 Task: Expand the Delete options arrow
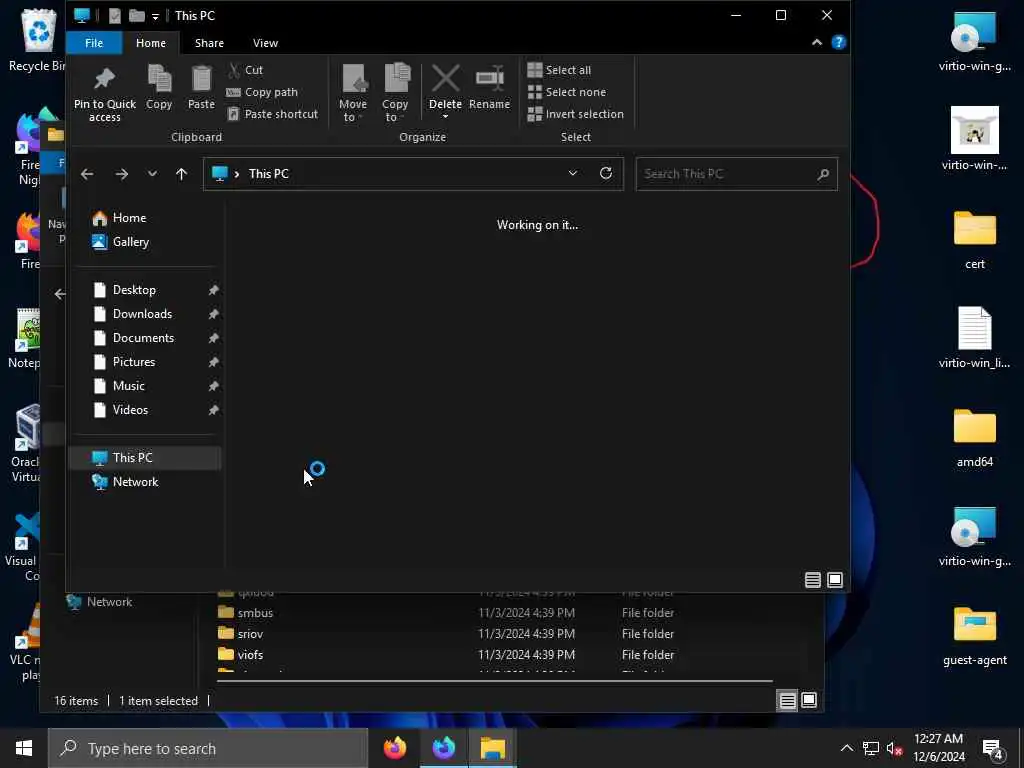pos(445,117)
